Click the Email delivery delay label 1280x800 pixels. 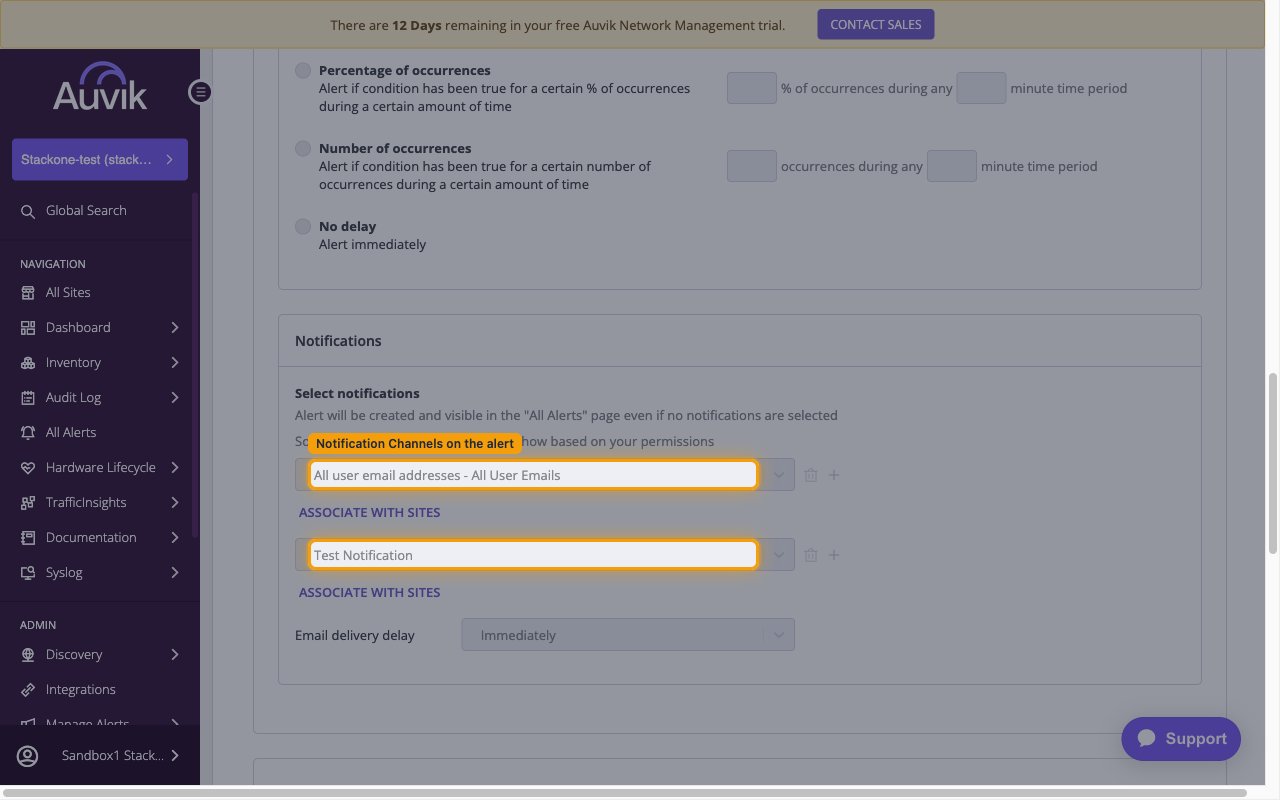[x=355, y=635]
